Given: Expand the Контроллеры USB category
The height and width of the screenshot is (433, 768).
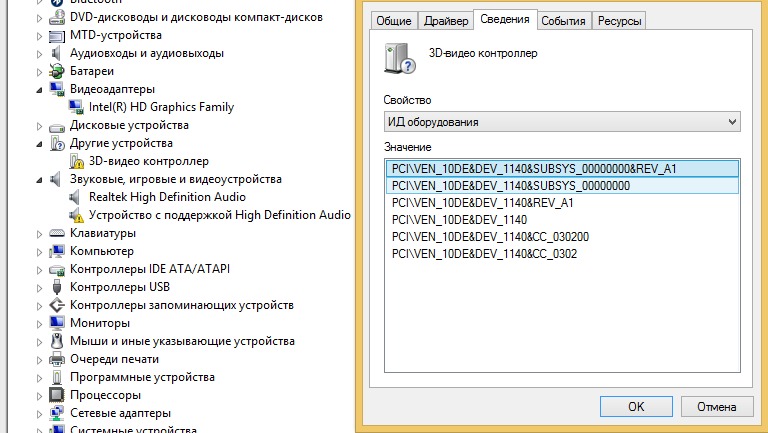Looking at the screenshot, I should click(39, 288).
